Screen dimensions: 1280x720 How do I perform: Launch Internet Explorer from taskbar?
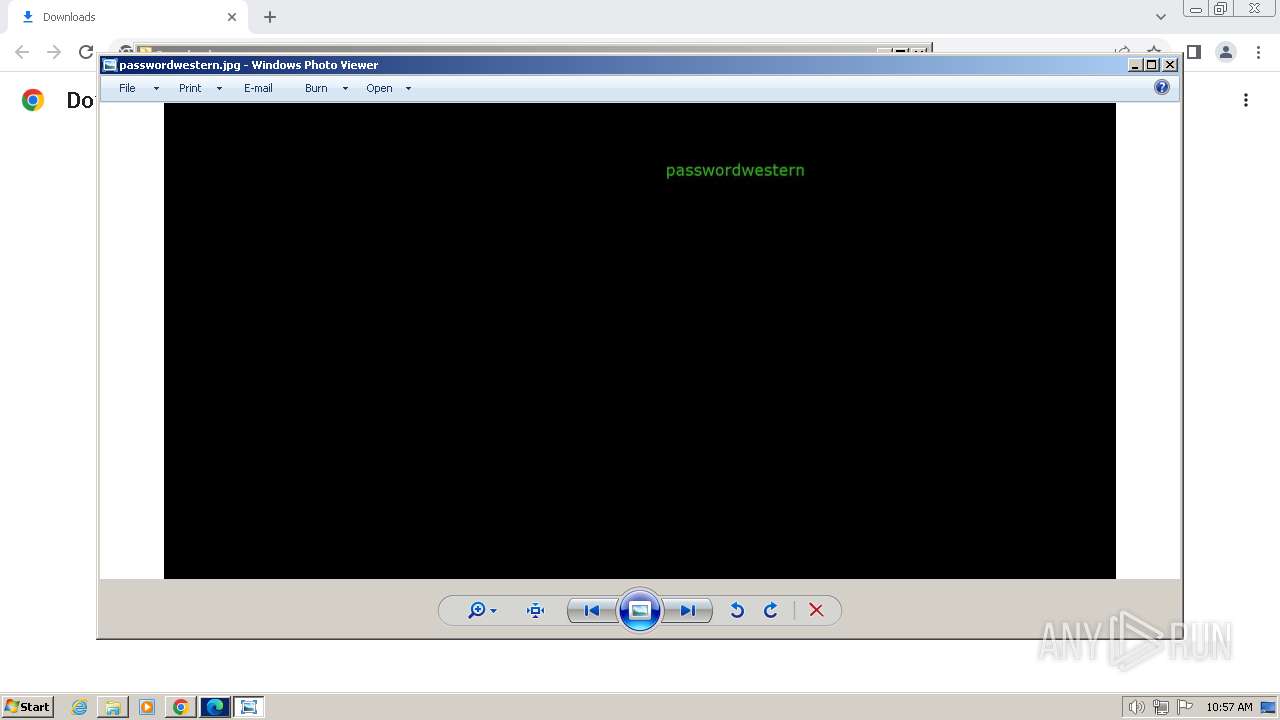[80, 707]
